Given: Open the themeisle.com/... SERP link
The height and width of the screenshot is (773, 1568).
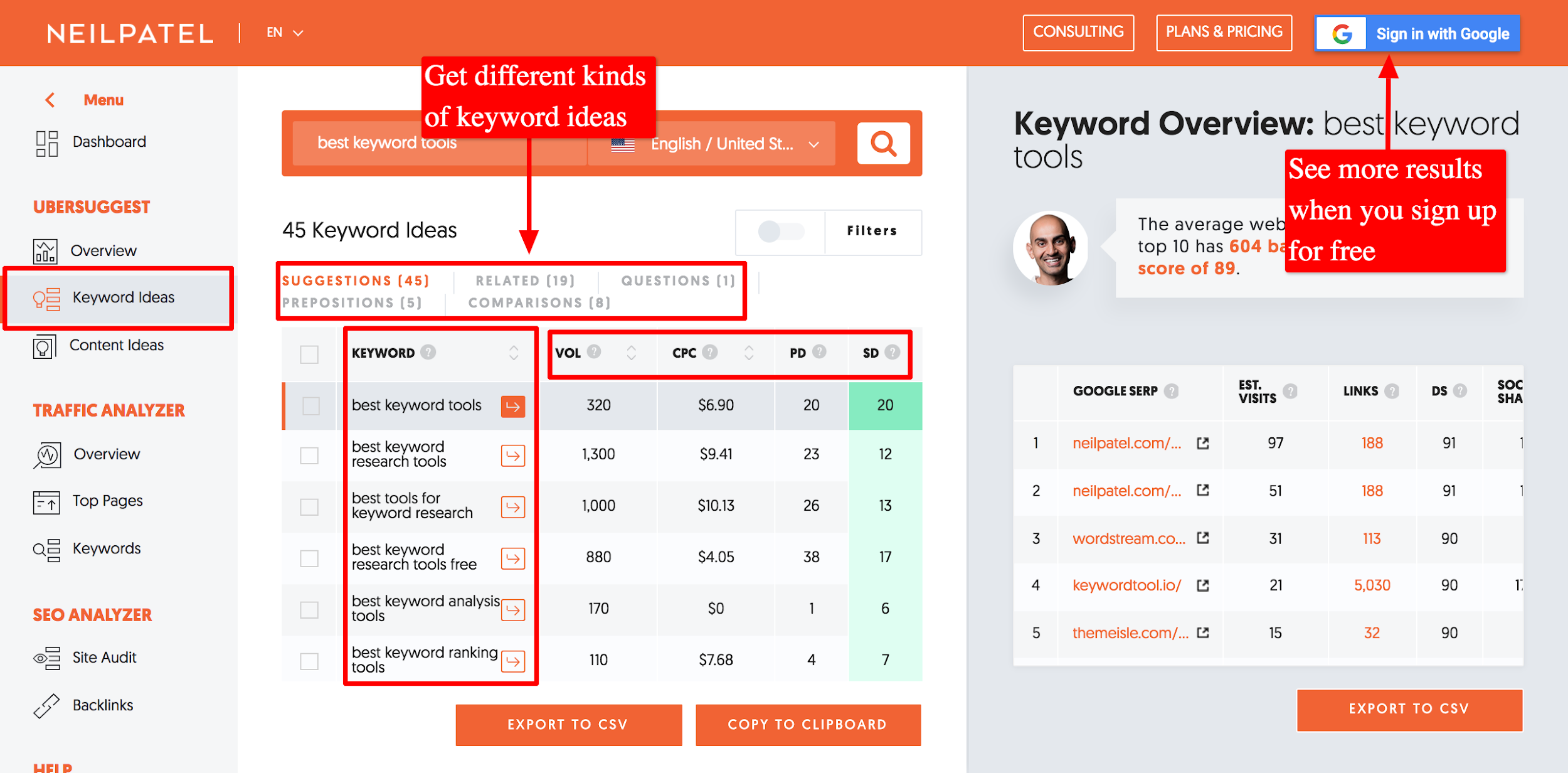Looking at the screenshot, I should pyautogui.click(x=1130, y=633).
